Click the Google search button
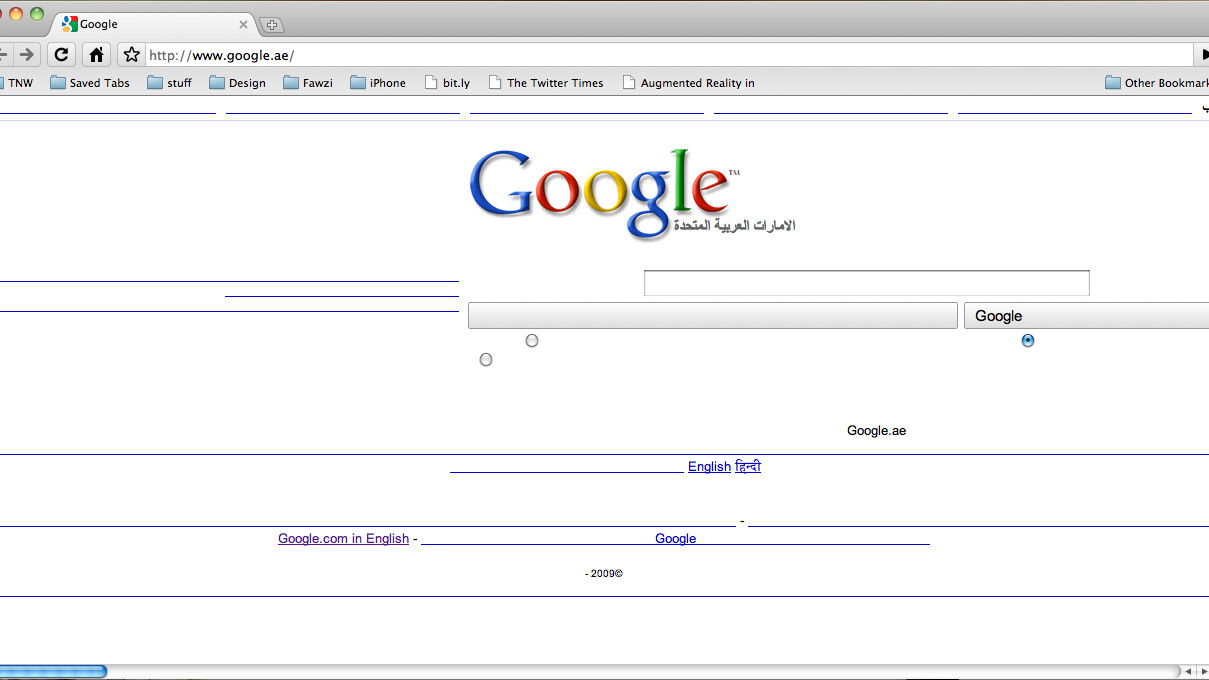This screenshot has height=680, width=1209. point(1086,316)
